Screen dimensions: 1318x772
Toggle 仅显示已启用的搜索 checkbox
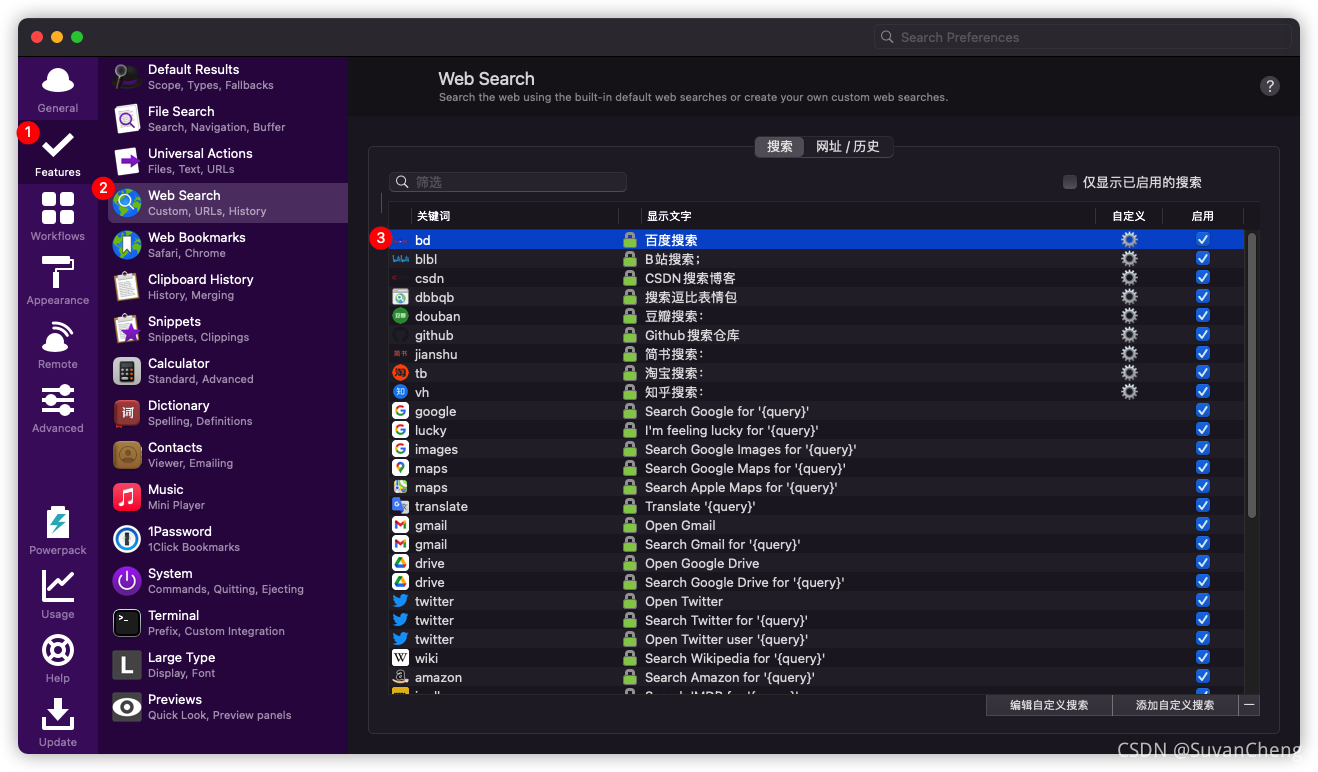click(1070, 182)
